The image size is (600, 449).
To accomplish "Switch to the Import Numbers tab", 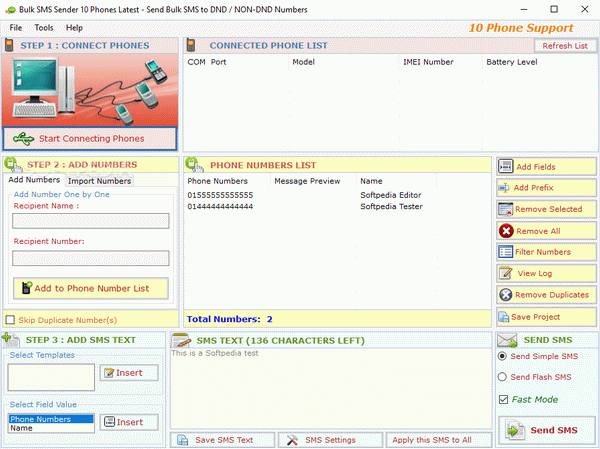I will [99, 181].
